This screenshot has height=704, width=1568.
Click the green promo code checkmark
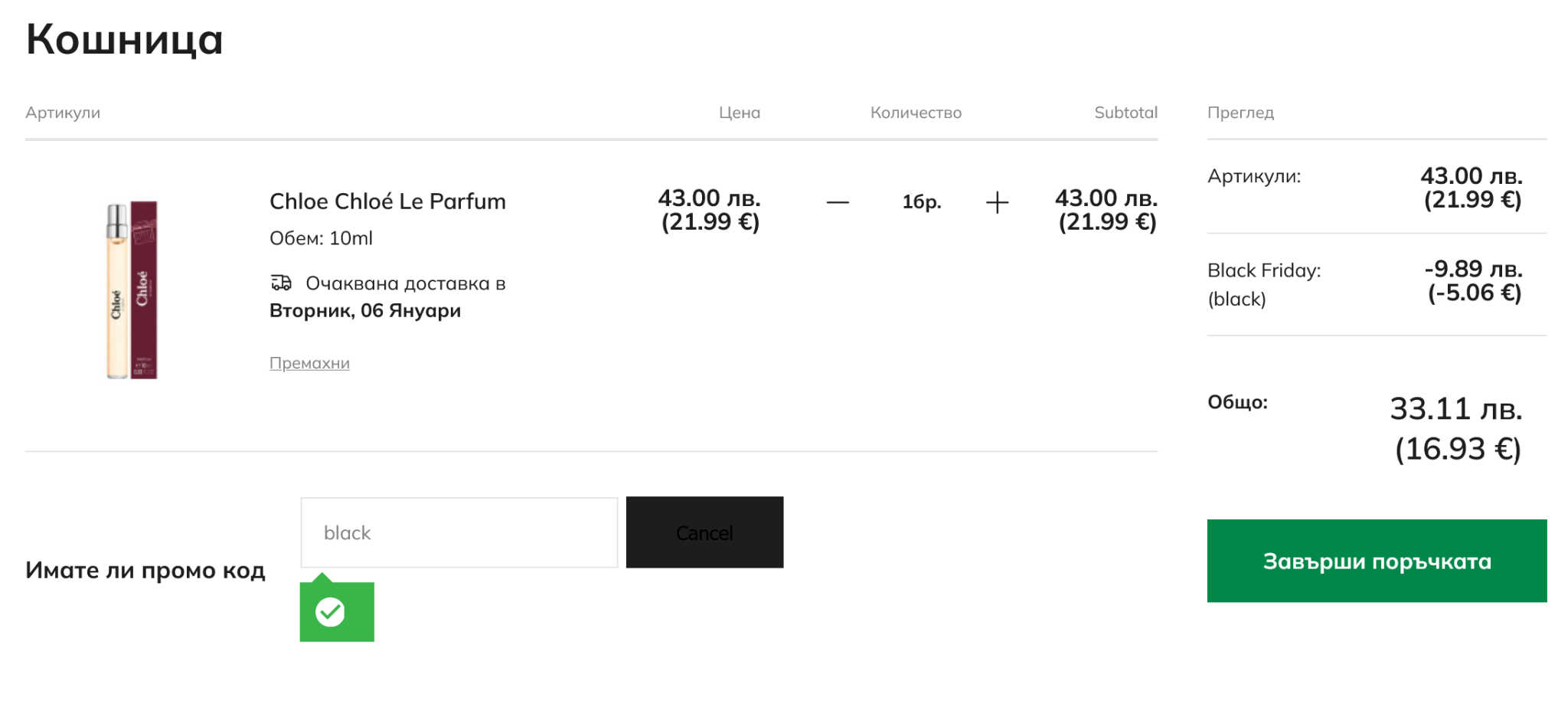[x=331, y=612]
